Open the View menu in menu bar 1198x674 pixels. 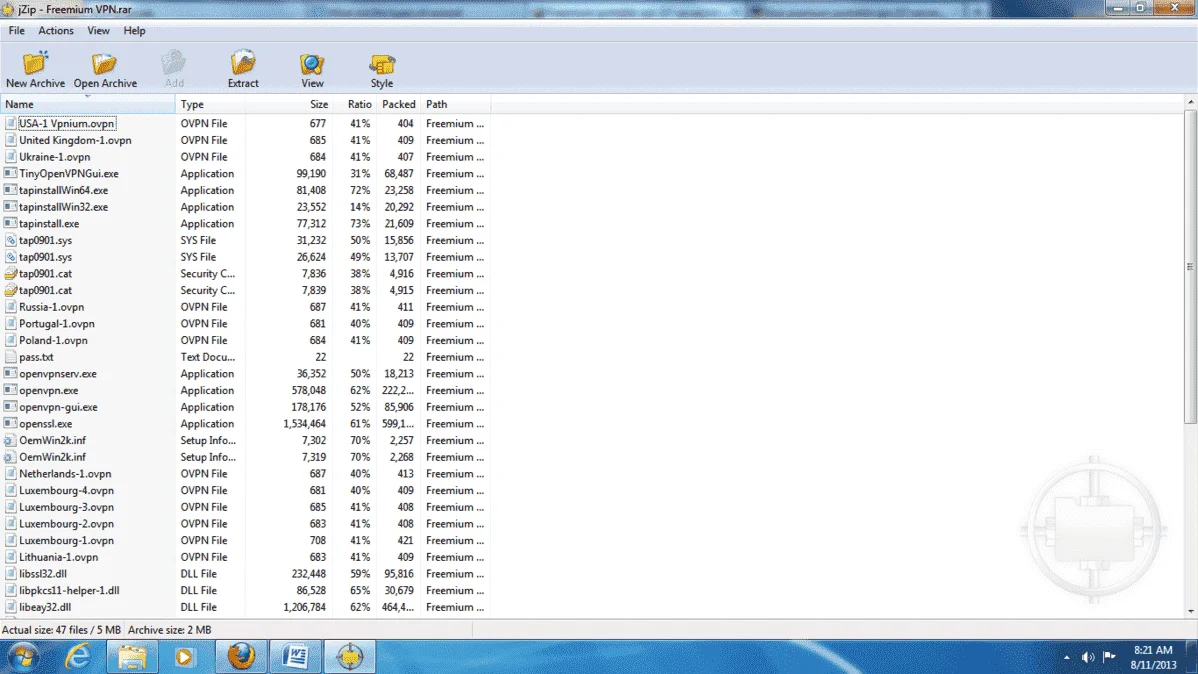98,31
